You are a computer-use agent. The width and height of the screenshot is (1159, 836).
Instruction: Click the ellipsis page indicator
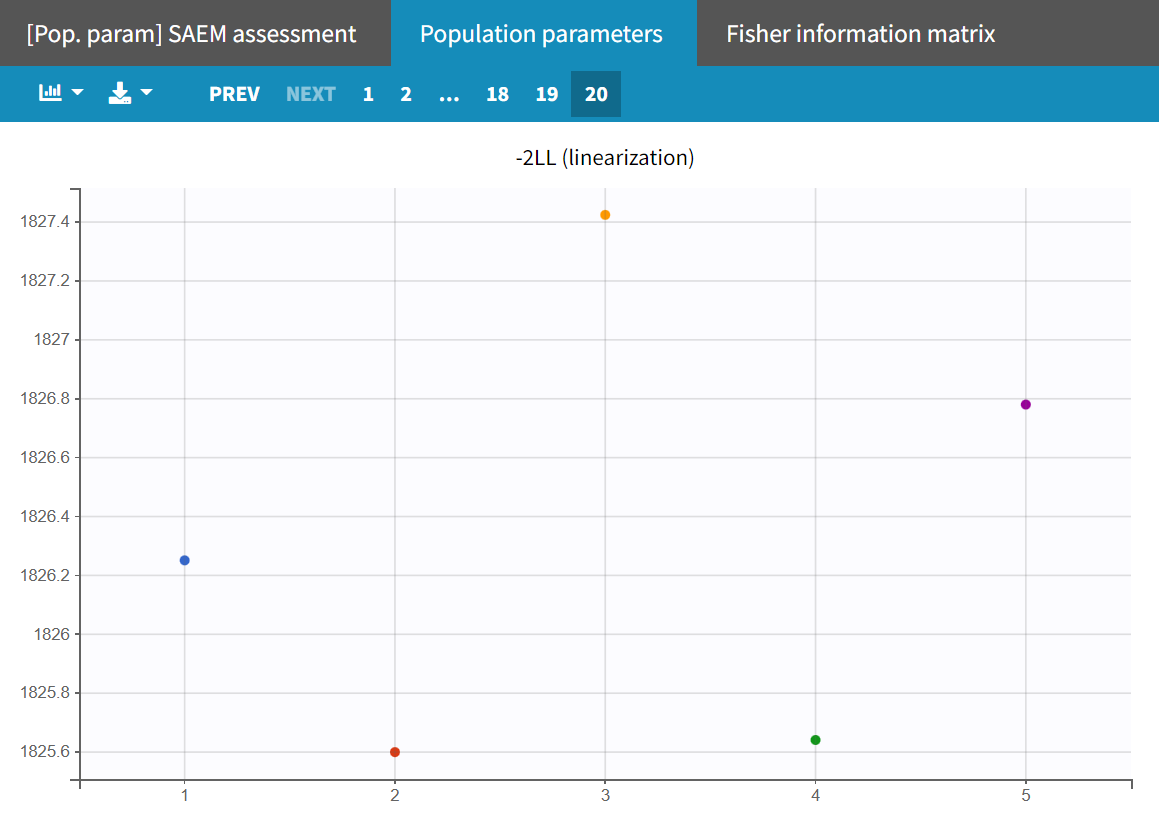449,94
